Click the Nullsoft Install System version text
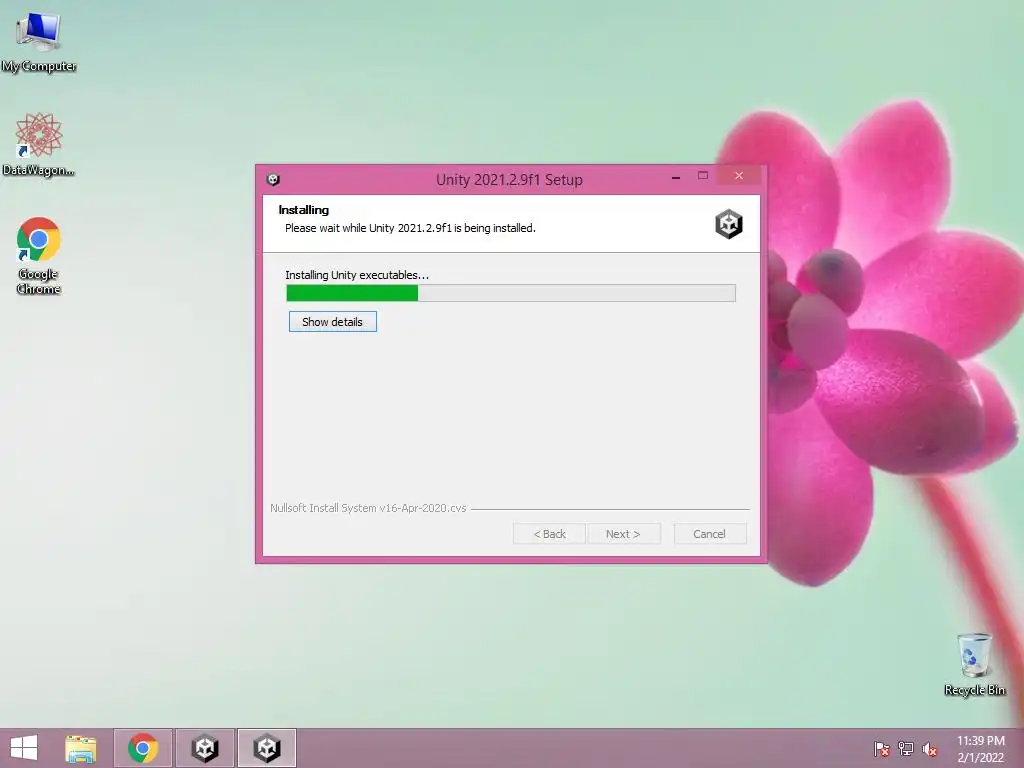Screen dimensions: 1024x768 pos(368,508)
